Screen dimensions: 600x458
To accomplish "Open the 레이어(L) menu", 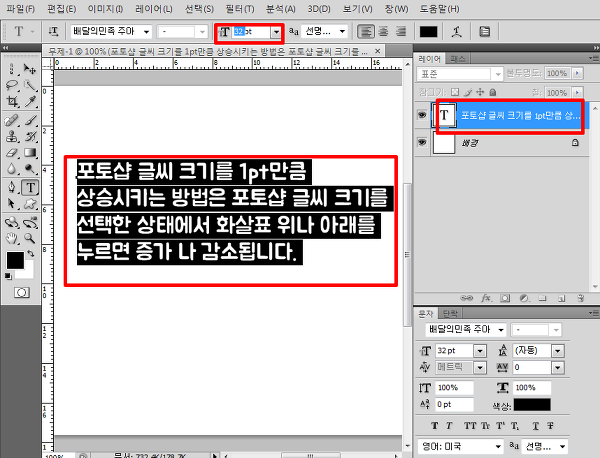I will (x=154, y=9).
